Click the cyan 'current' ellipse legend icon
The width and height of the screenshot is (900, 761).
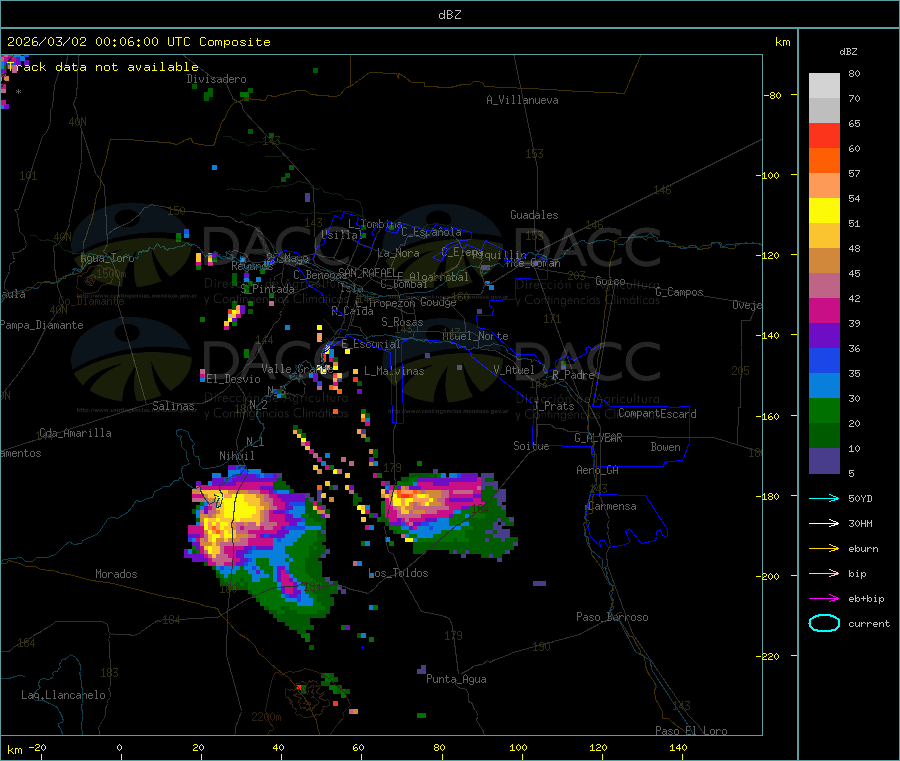point(824,623)
